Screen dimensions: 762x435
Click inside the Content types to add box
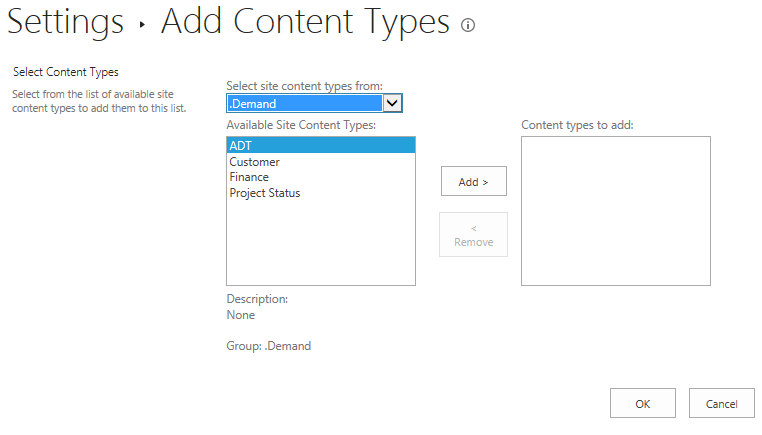(615, 211)
